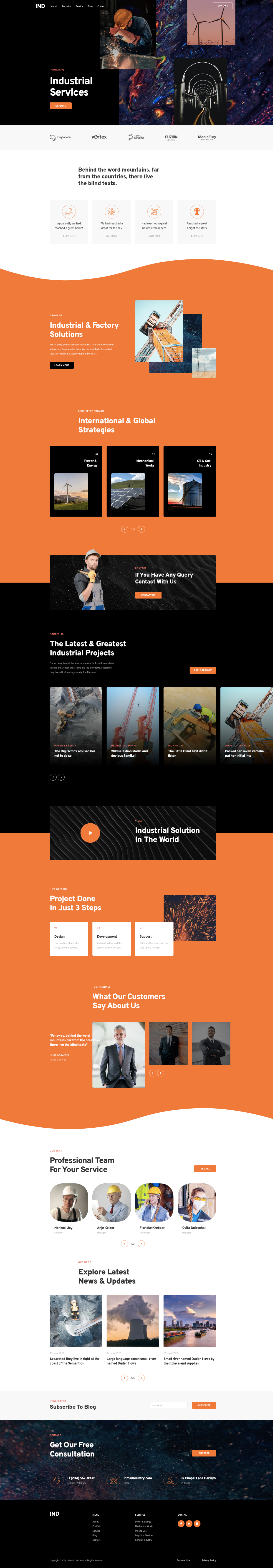Click the Facebook social icon in footer

[181, 1524]
